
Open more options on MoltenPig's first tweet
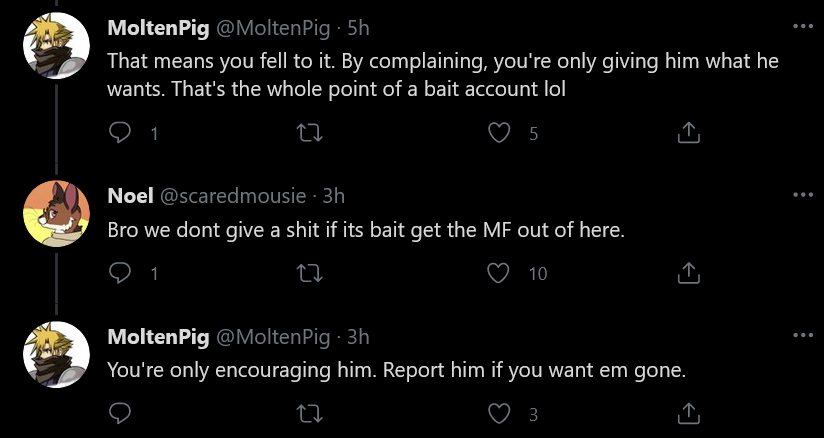(802, 26)
